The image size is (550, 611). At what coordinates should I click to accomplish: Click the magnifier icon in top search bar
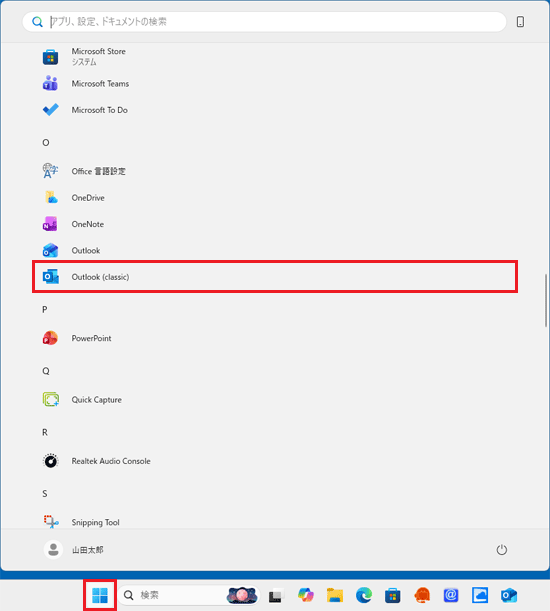(x=37, y=22)
